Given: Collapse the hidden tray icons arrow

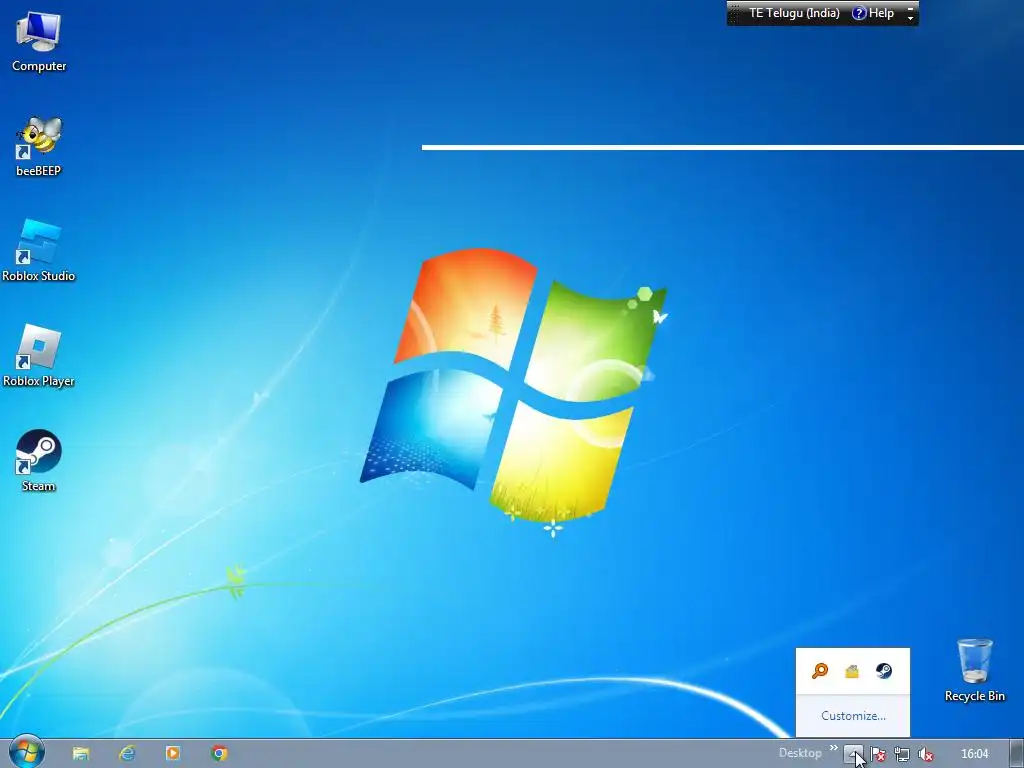Looking at the screenshot, I should pyautogui.click(x=854, y=754).
